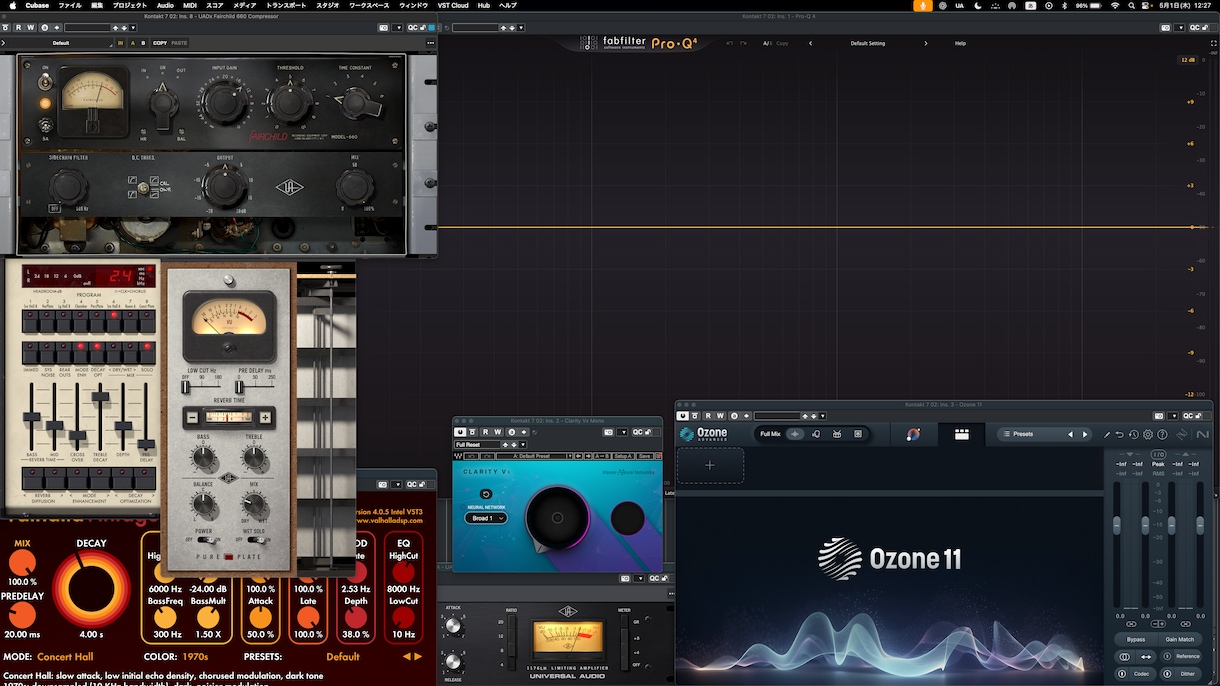Screen dimensions: 1220x686
Task: Add module with plus box in Ozone
Action: 710,465
